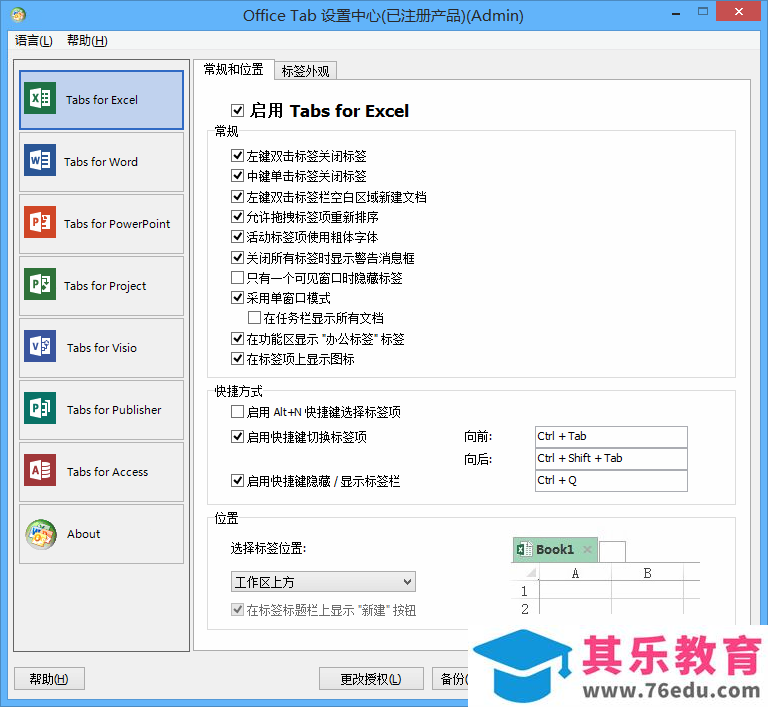Open the 工作区上方 position dropdown

click(x=323, y=582)
